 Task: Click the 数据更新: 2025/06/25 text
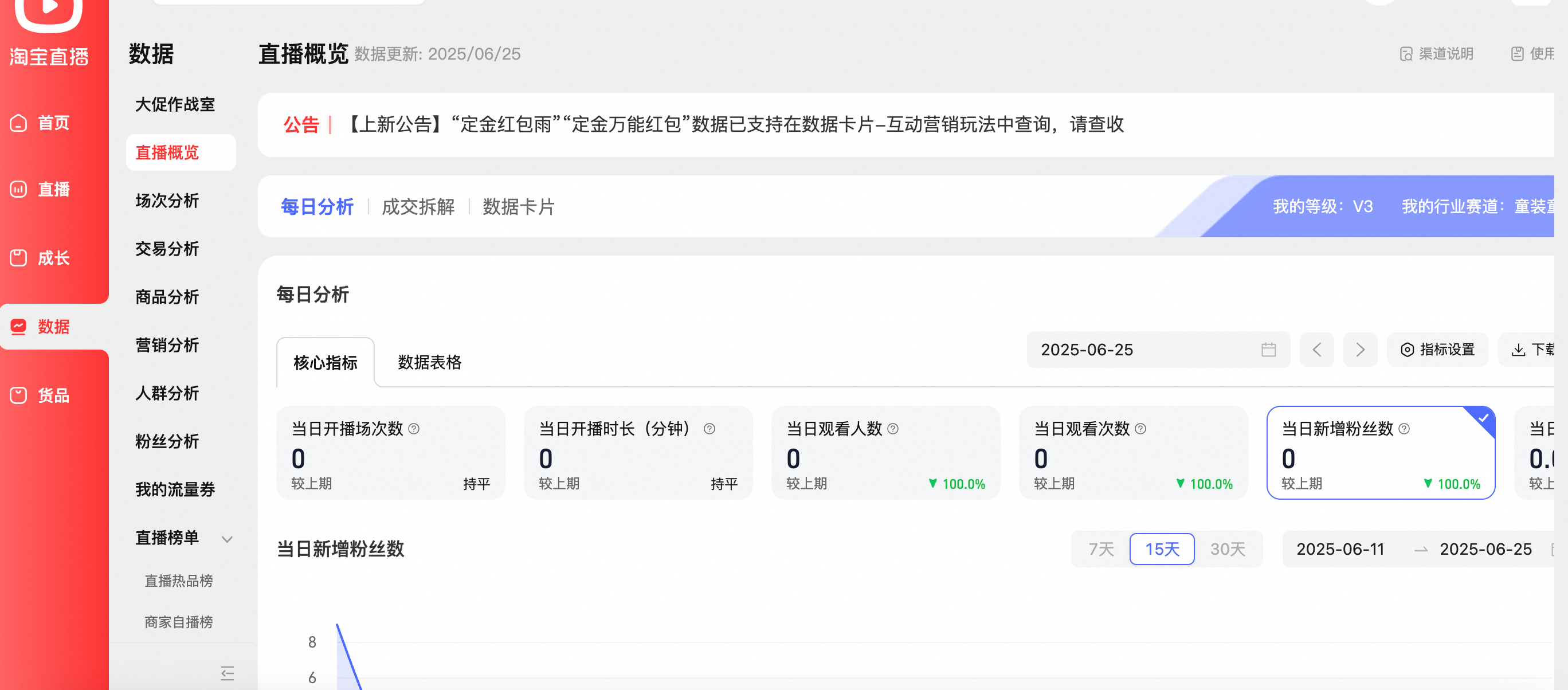(x=438, y=54)
